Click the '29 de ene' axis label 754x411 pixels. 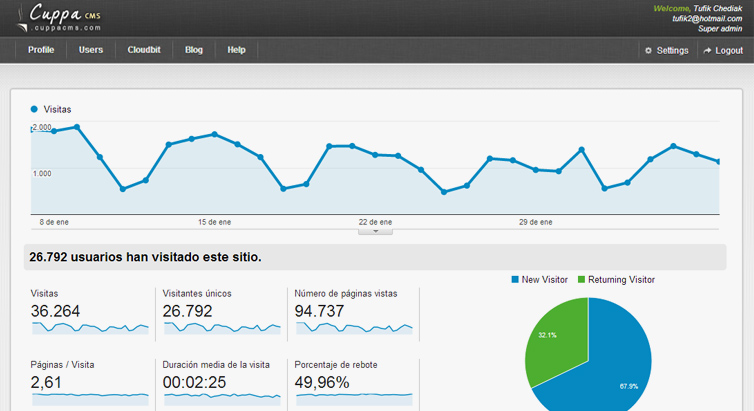pos(536,222)
